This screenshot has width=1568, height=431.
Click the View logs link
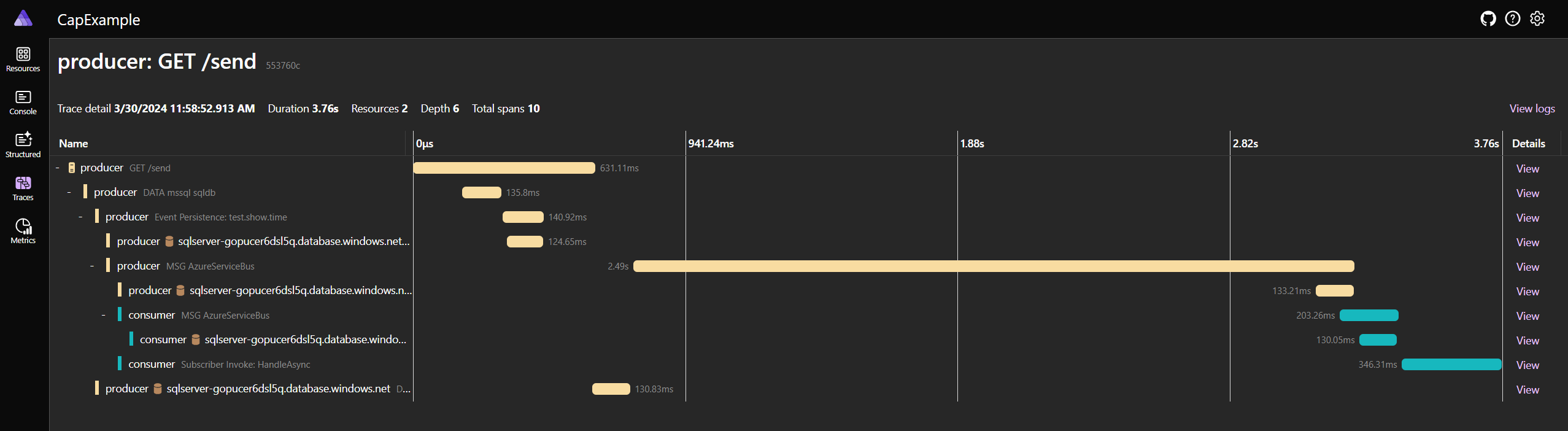(1532, 109)
